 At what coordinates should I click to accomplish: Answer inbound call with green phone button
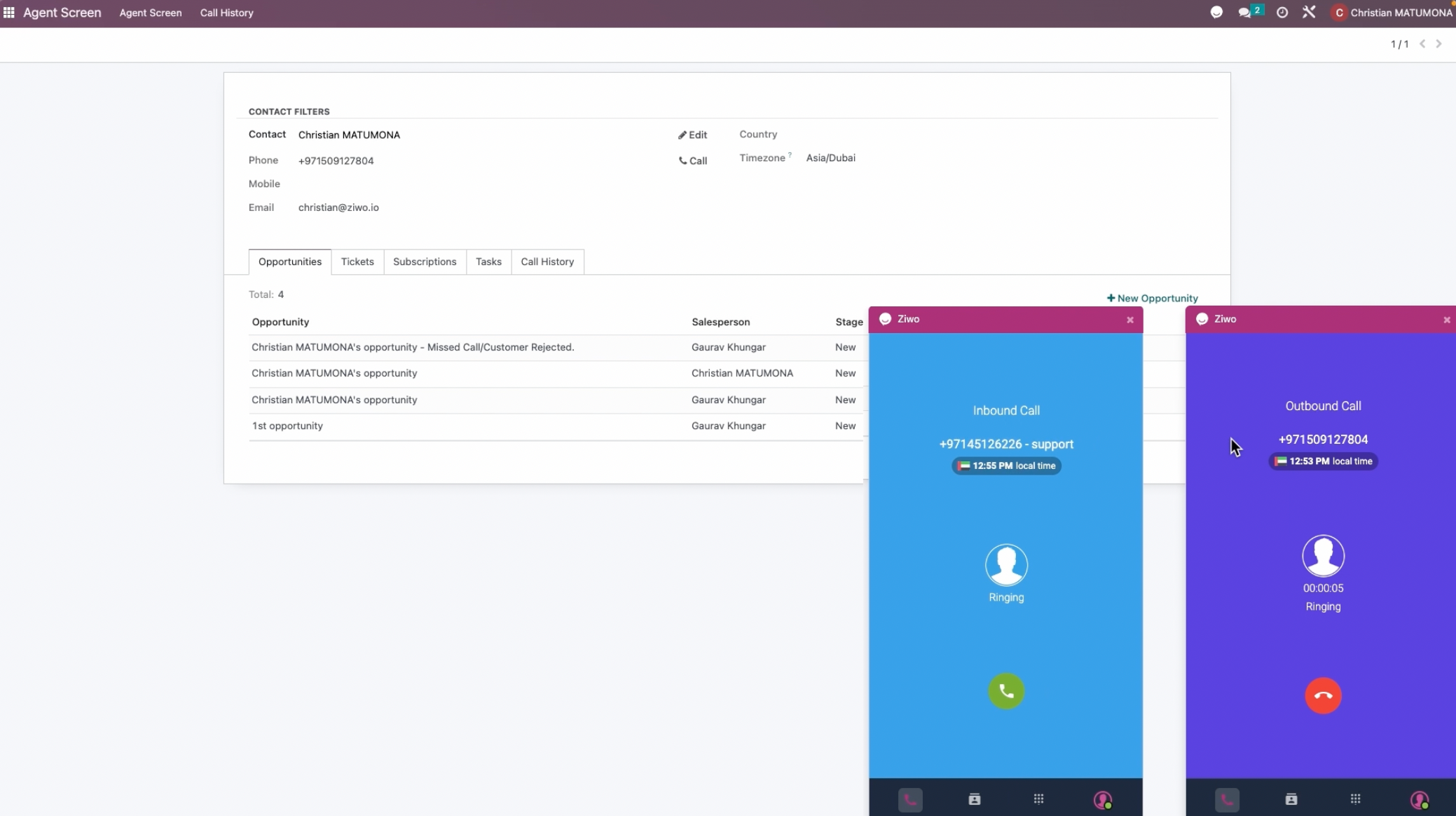(1006, 691)
